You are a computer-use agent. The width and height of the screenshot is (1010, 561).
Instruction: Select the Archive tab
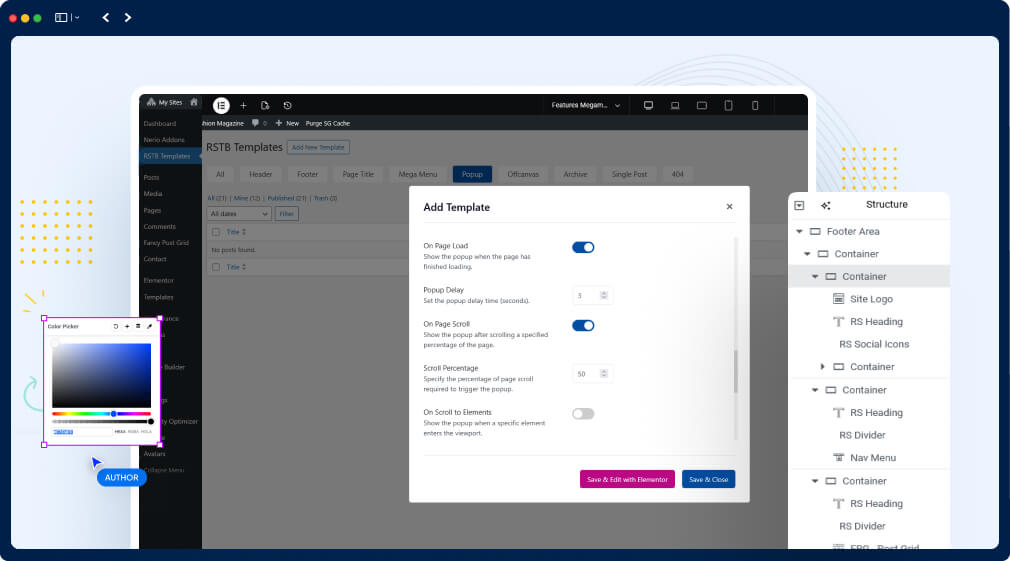(575, 175)
